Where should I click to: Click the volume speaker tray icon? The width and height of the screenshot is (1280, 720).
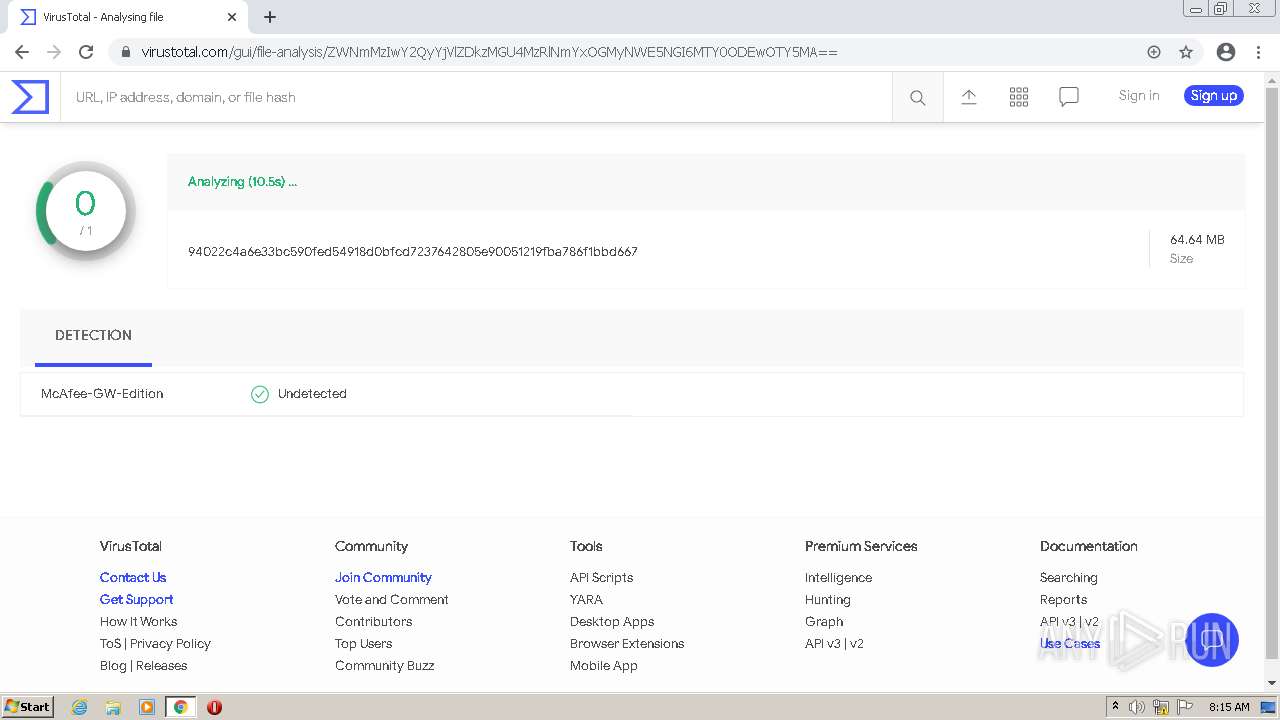[1137, 707]
